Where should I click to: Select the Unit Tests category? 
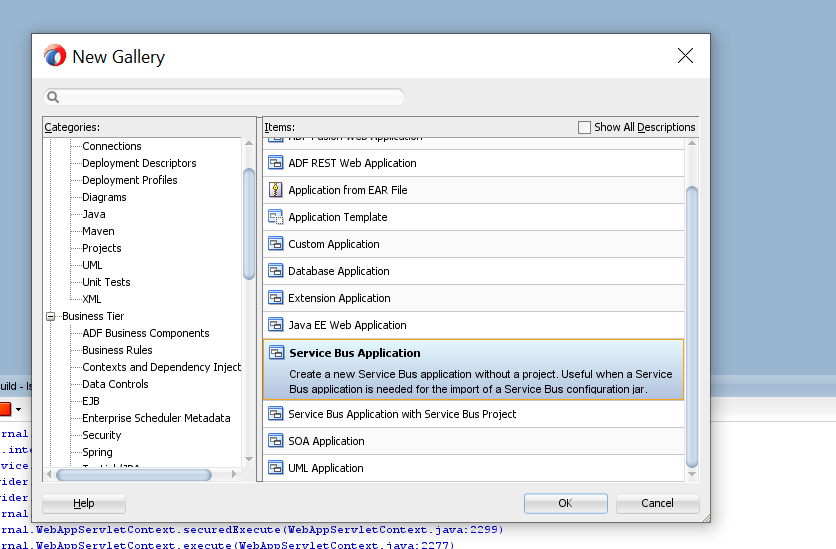click(106, 282)
